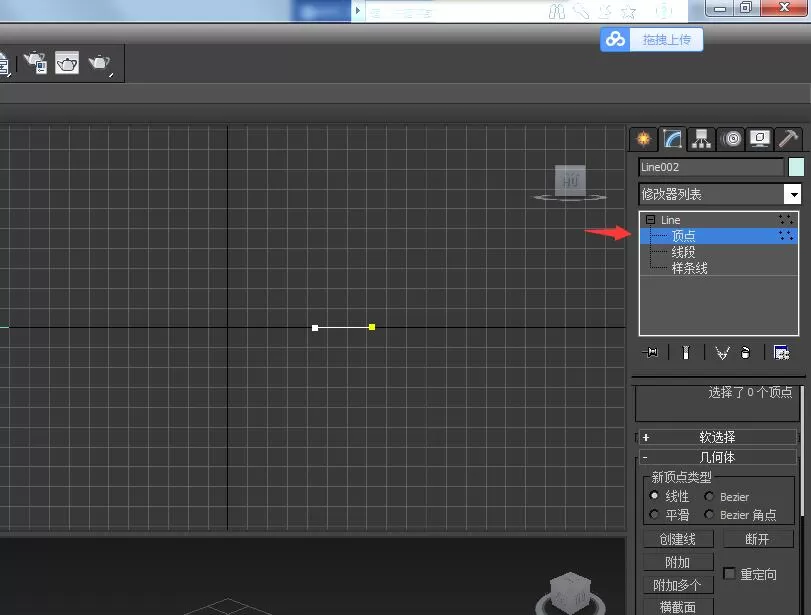
Task: Click Make Unique icon
Action: (x=722, y=353)
